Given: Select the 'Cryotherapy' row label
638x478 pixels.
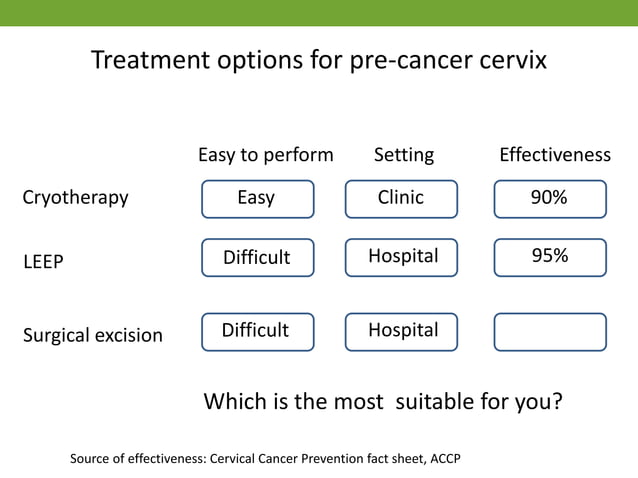Looking at the screenshot, I should tap(75, 198).
